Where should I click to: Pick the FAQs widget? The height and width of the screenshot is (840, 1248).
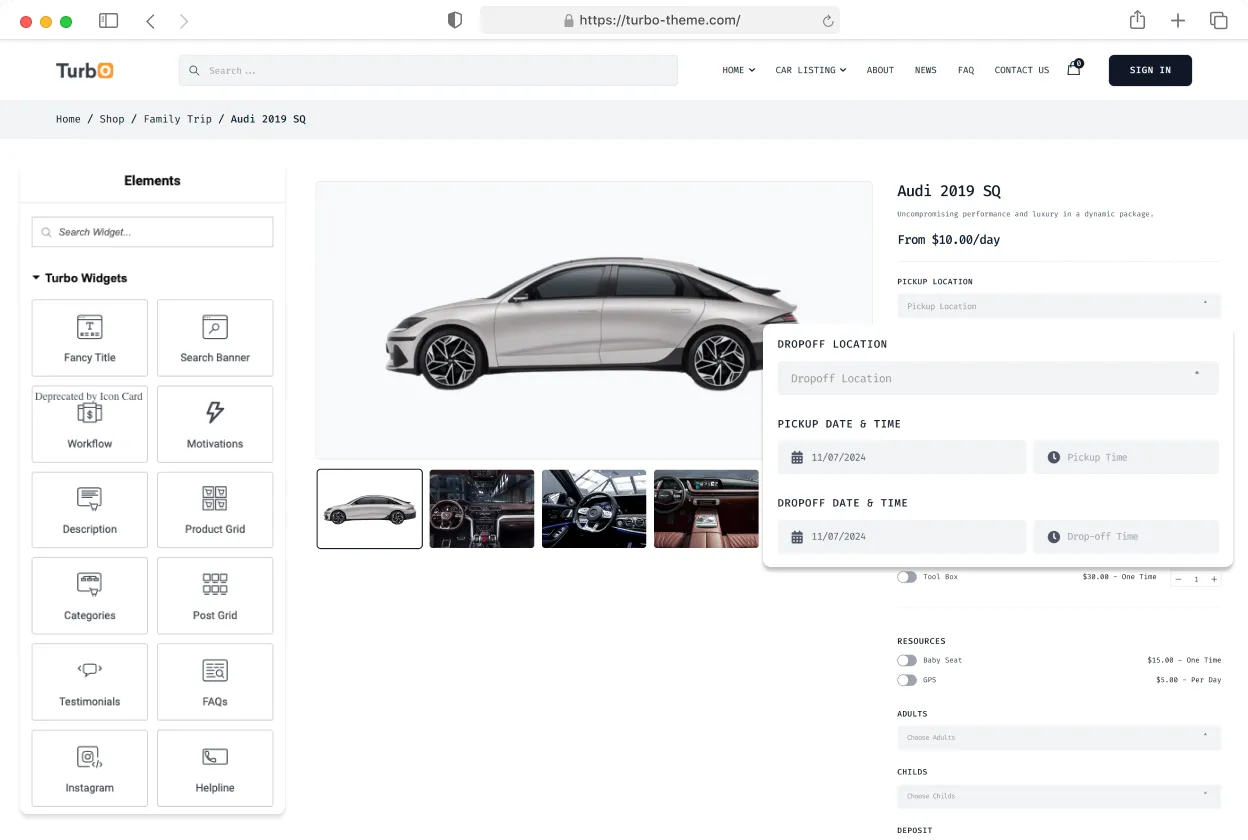click(215, 682)
